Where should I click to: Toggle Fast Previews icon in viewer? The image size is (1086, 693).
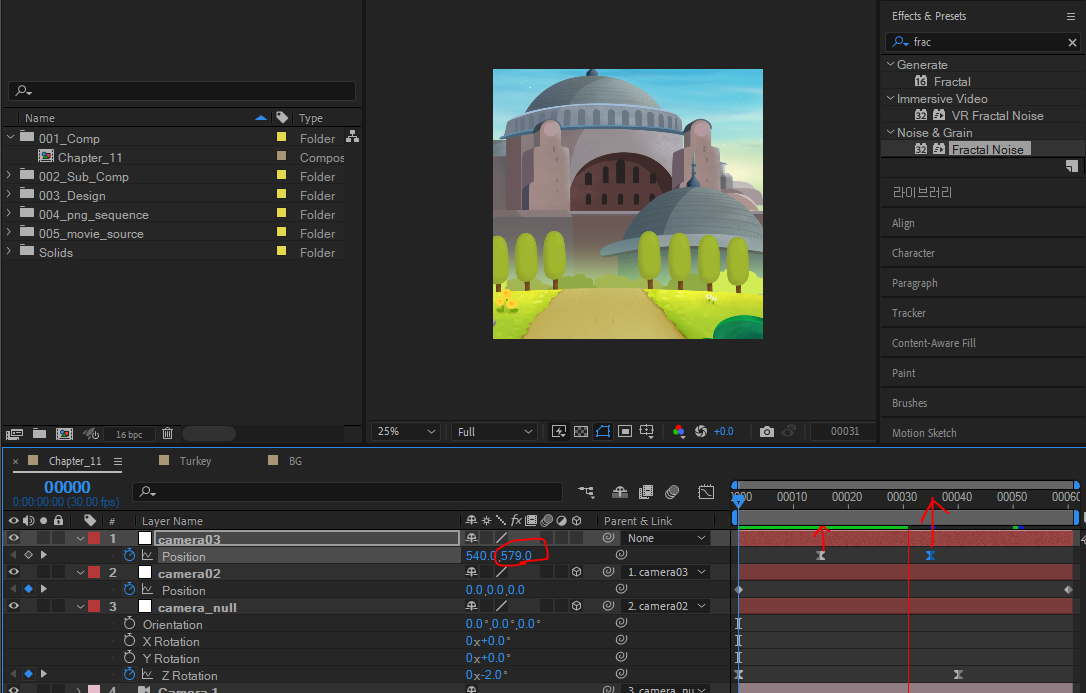558,431
